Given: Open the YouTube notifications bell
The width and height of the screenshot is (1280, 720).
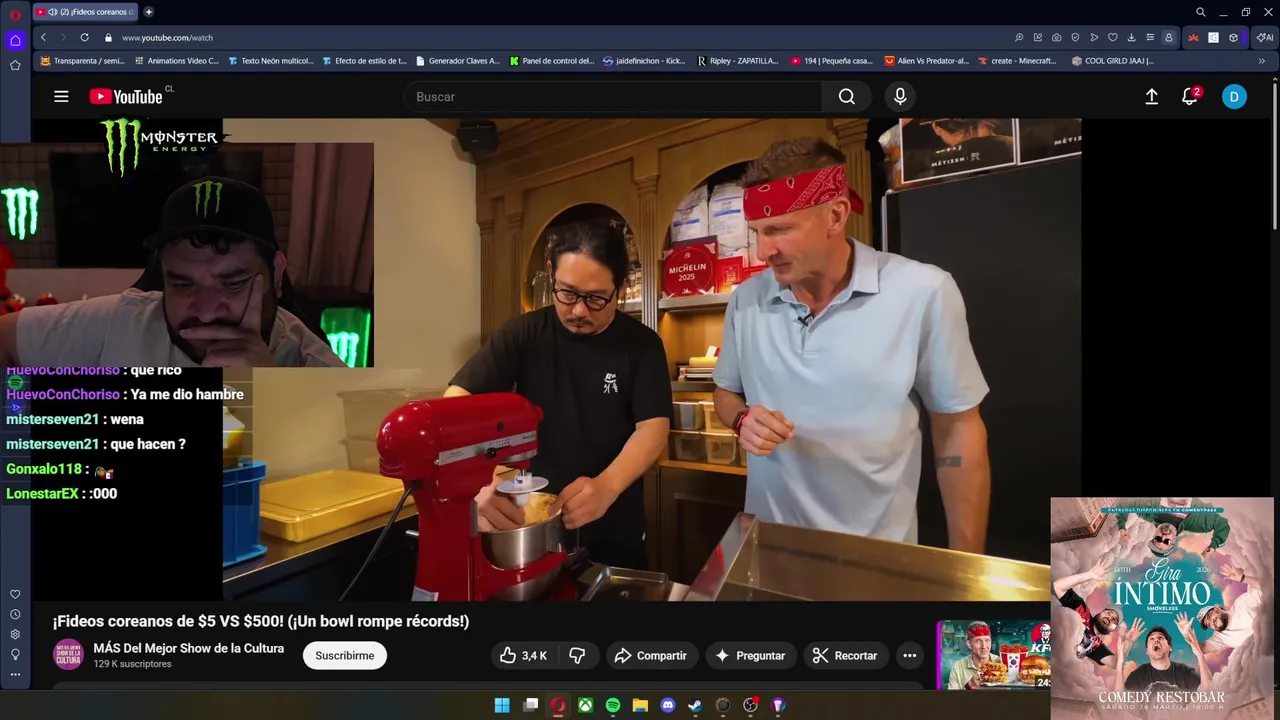Looking at the screenshot, I should click(1189, 96).
